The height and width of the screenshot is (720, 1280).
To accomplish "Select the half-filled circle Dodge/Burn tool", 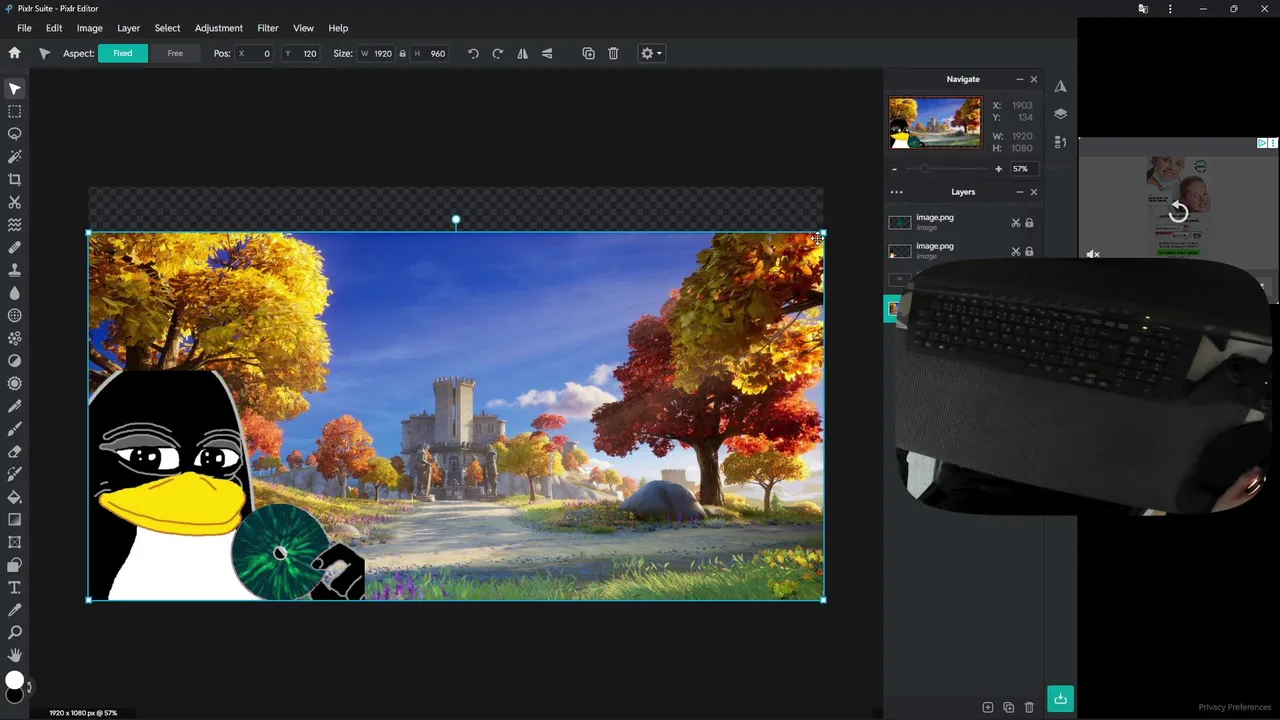I will (x=14, y=361).
